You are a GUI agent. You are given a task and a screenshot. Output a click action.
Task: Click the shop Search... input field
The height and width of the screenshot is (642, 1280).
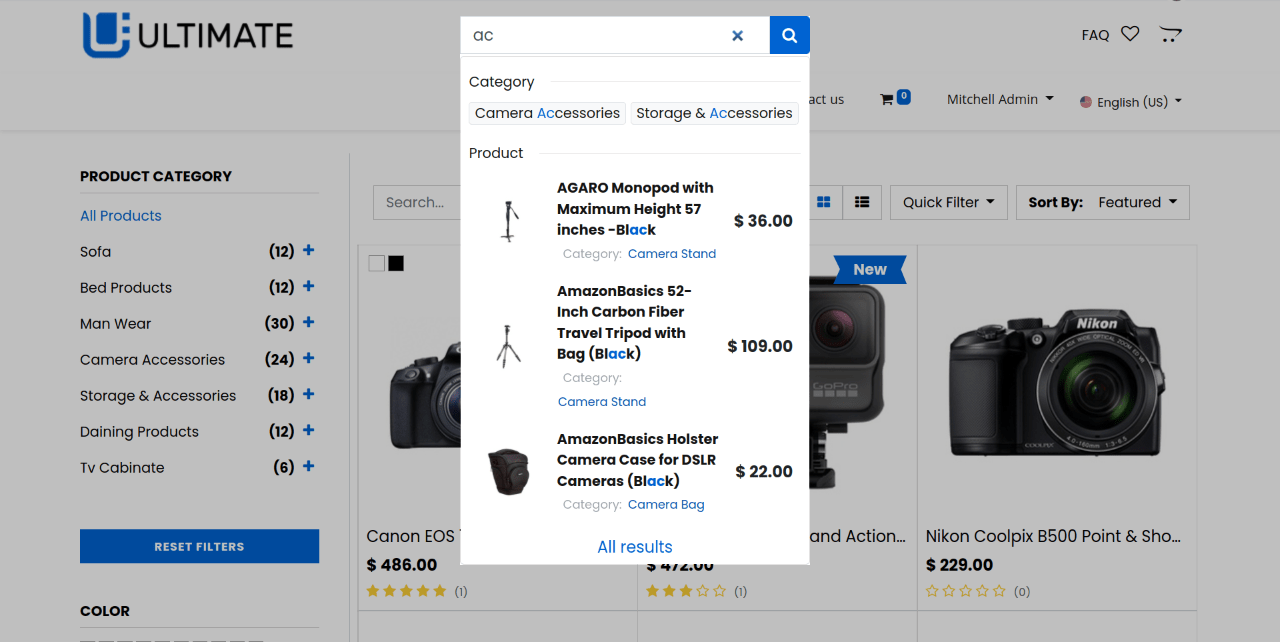[x=415, y=202]
